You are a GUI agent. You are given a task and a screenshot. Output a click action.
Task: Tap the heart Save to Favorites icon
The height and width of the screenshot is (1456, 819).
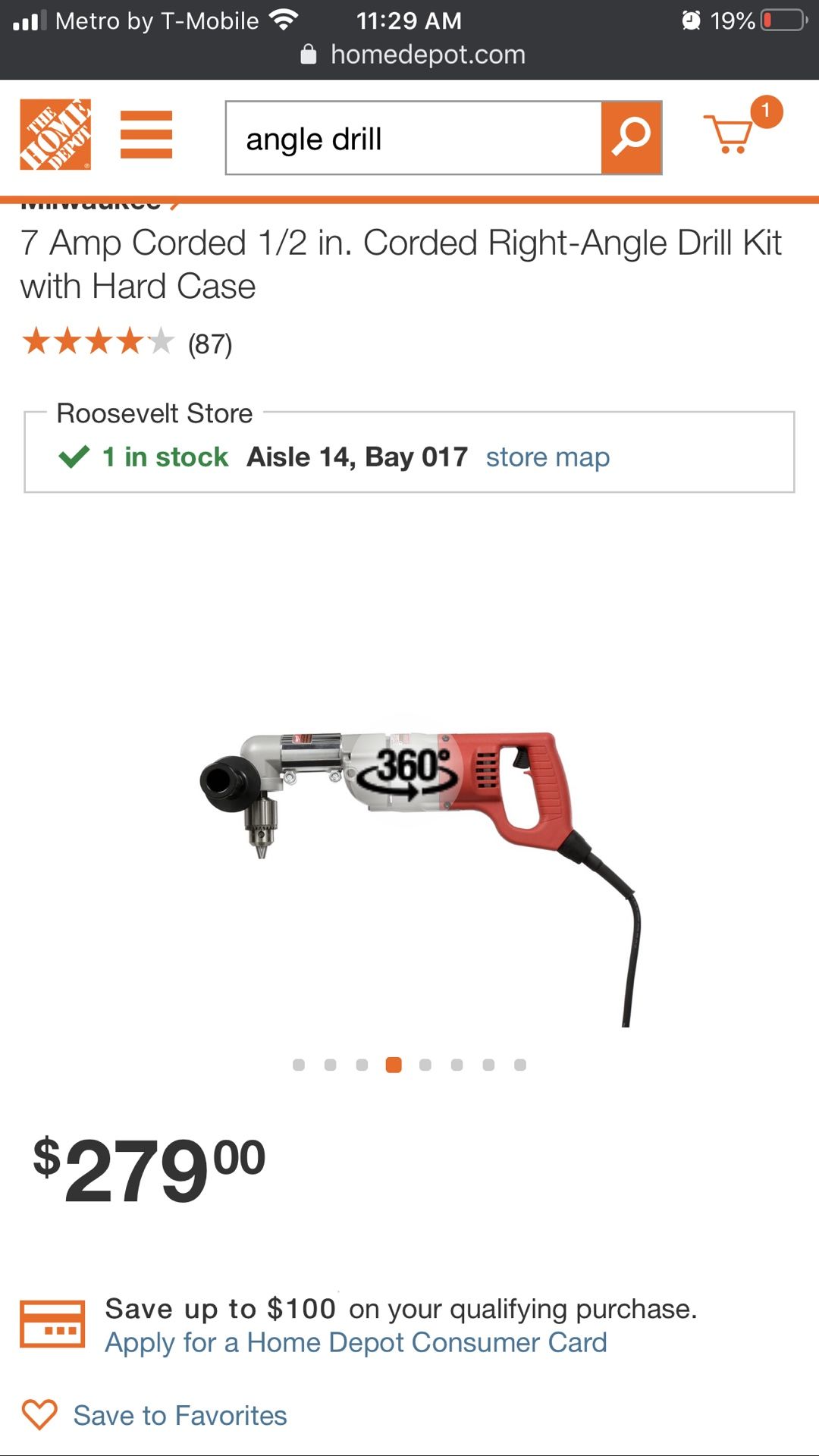pos(39,1415)
